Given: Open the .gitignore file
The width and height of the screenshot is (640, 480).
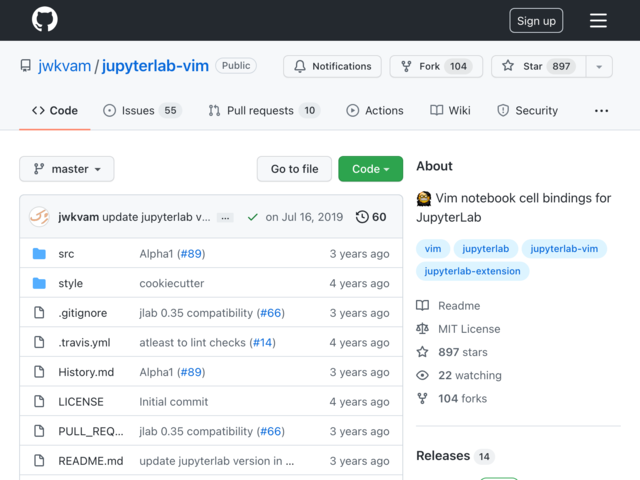Looking at the screenshot, I should point(82,313).
